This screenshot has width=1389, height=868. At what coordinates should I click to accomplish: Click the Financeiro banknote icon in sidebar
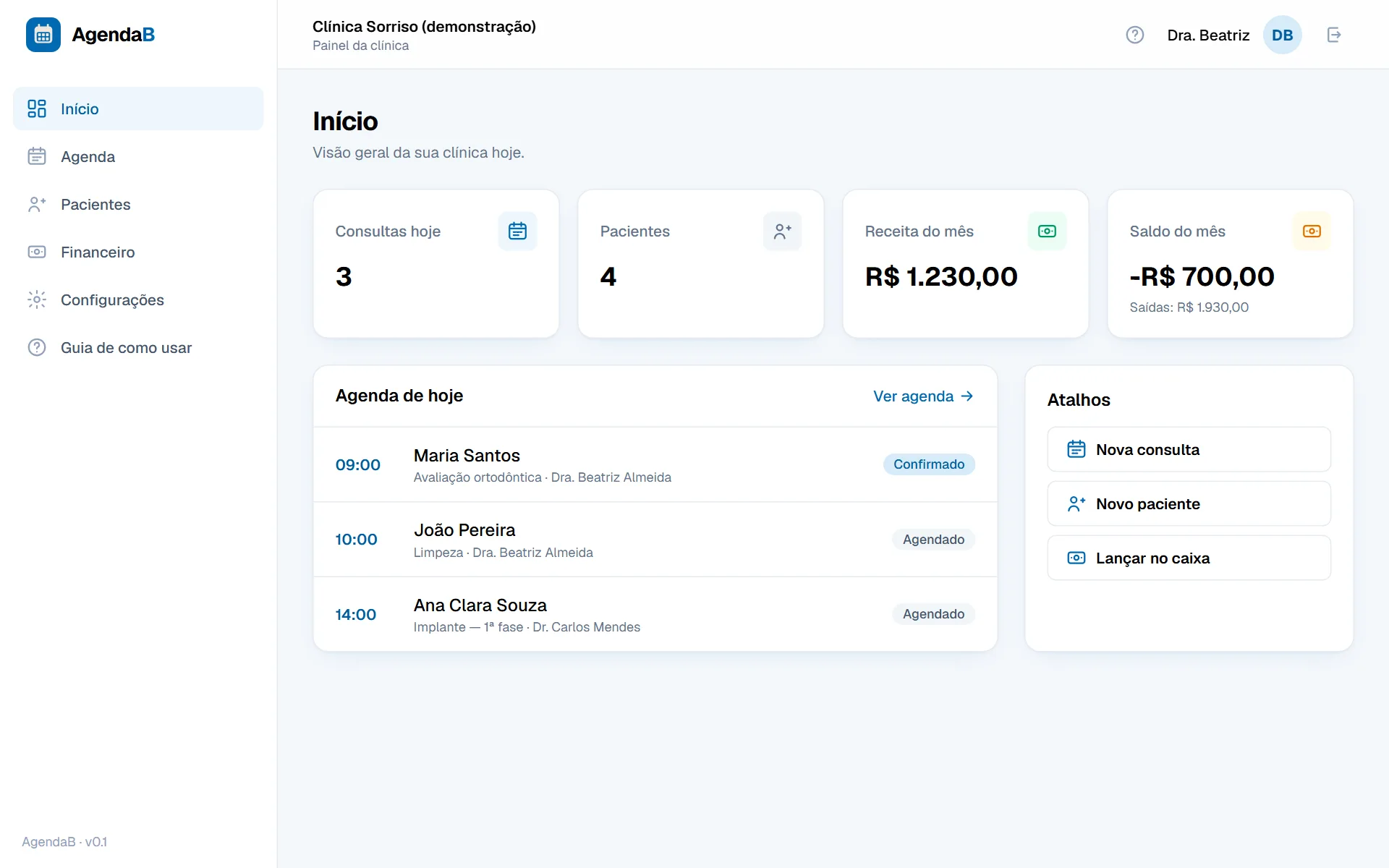click(37, 252)
